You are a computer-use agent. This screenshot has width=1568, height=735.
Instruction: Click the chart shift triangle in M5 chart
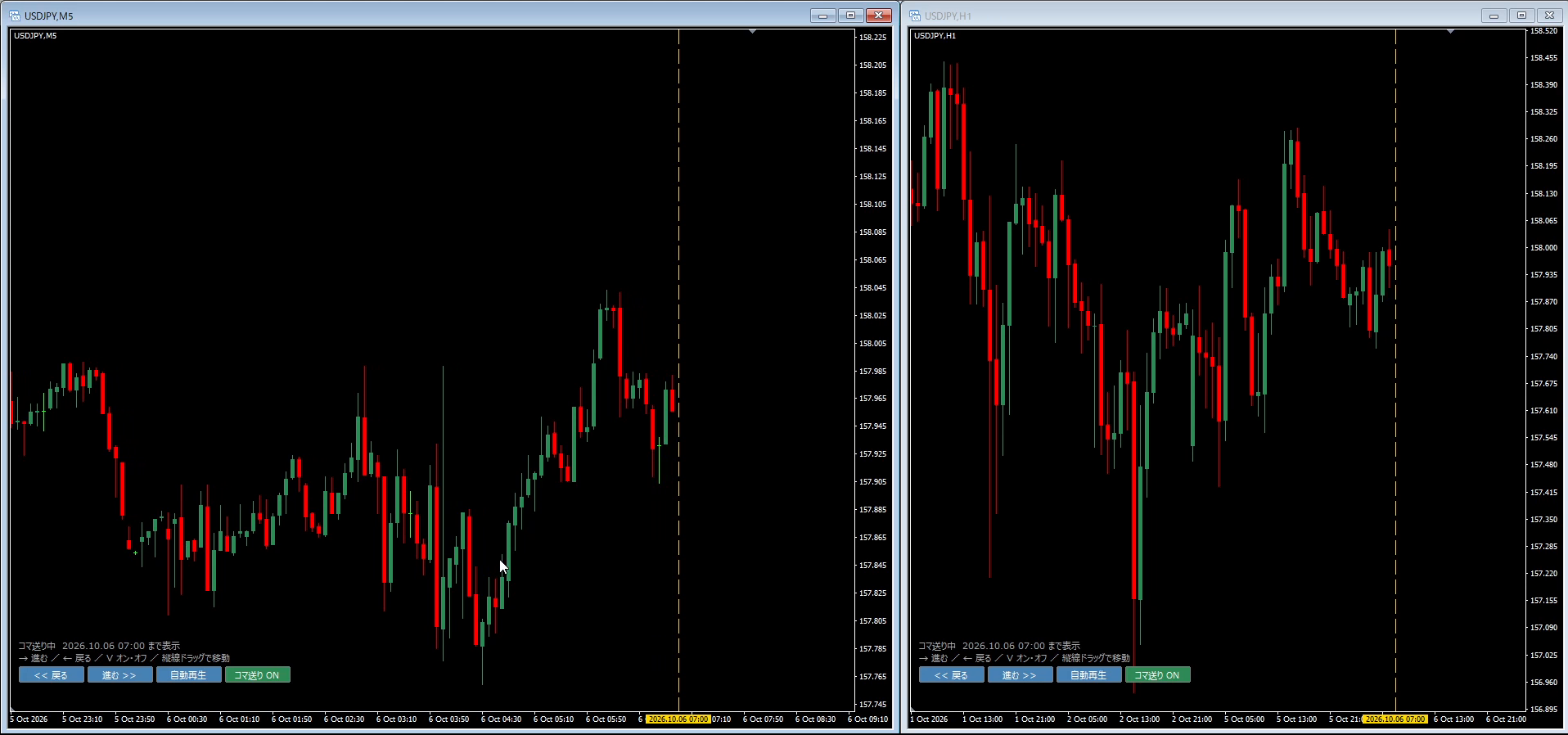click(x=752, y=32)
